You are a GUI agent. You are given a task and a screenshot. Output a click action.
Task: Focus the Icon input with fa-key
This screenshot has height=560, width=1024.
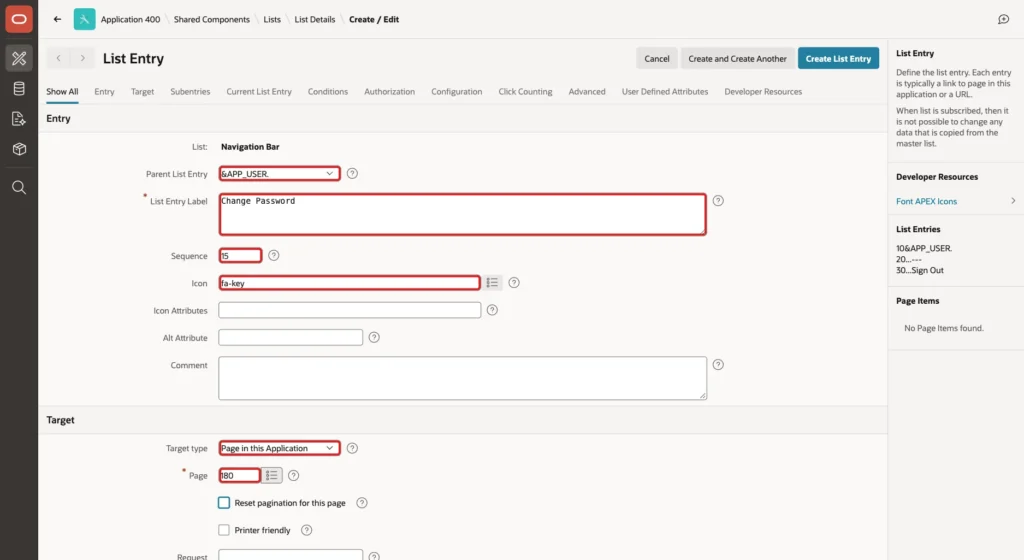pos(349,283)
